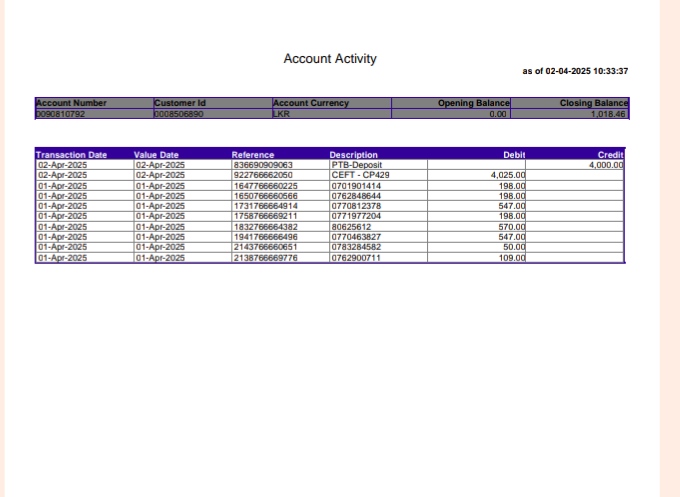Click the Opening Balance value 0.00
This screenshot has height=497, width=680.
coord(498,114)
